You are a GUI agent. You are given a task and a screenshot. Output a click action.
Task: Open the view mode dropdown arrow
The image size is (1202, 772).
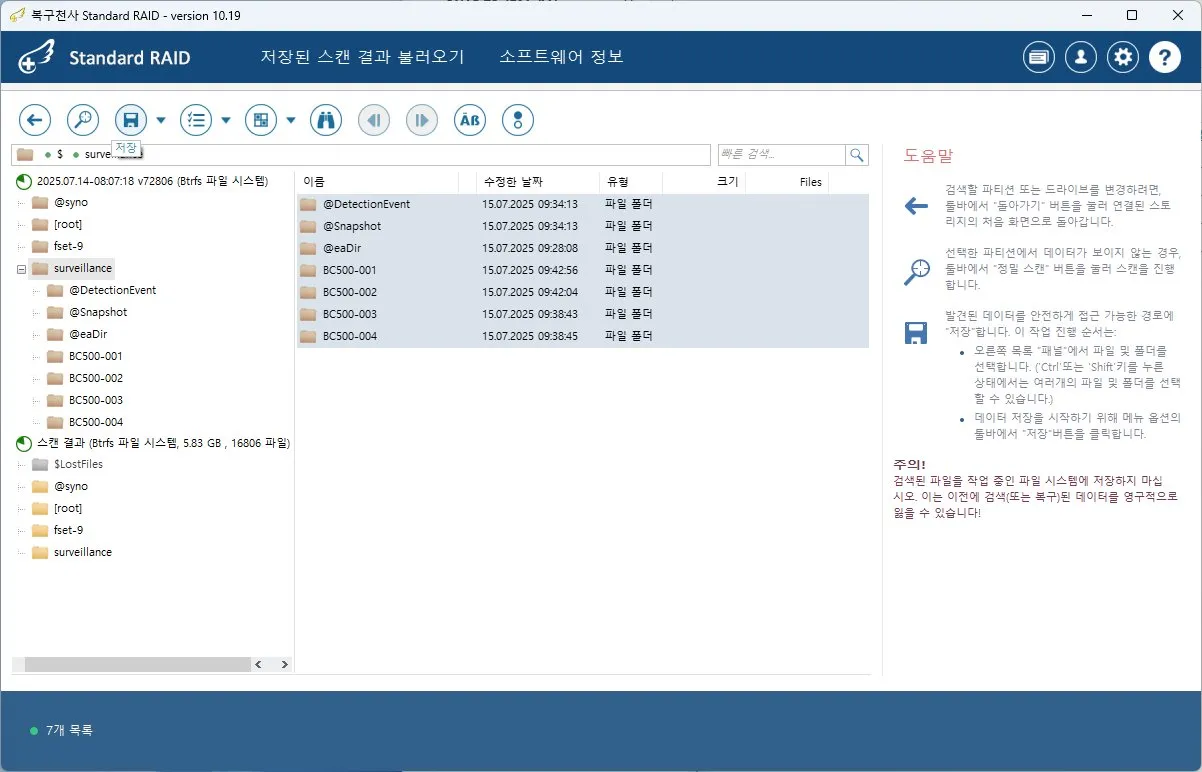pos(291,120)
